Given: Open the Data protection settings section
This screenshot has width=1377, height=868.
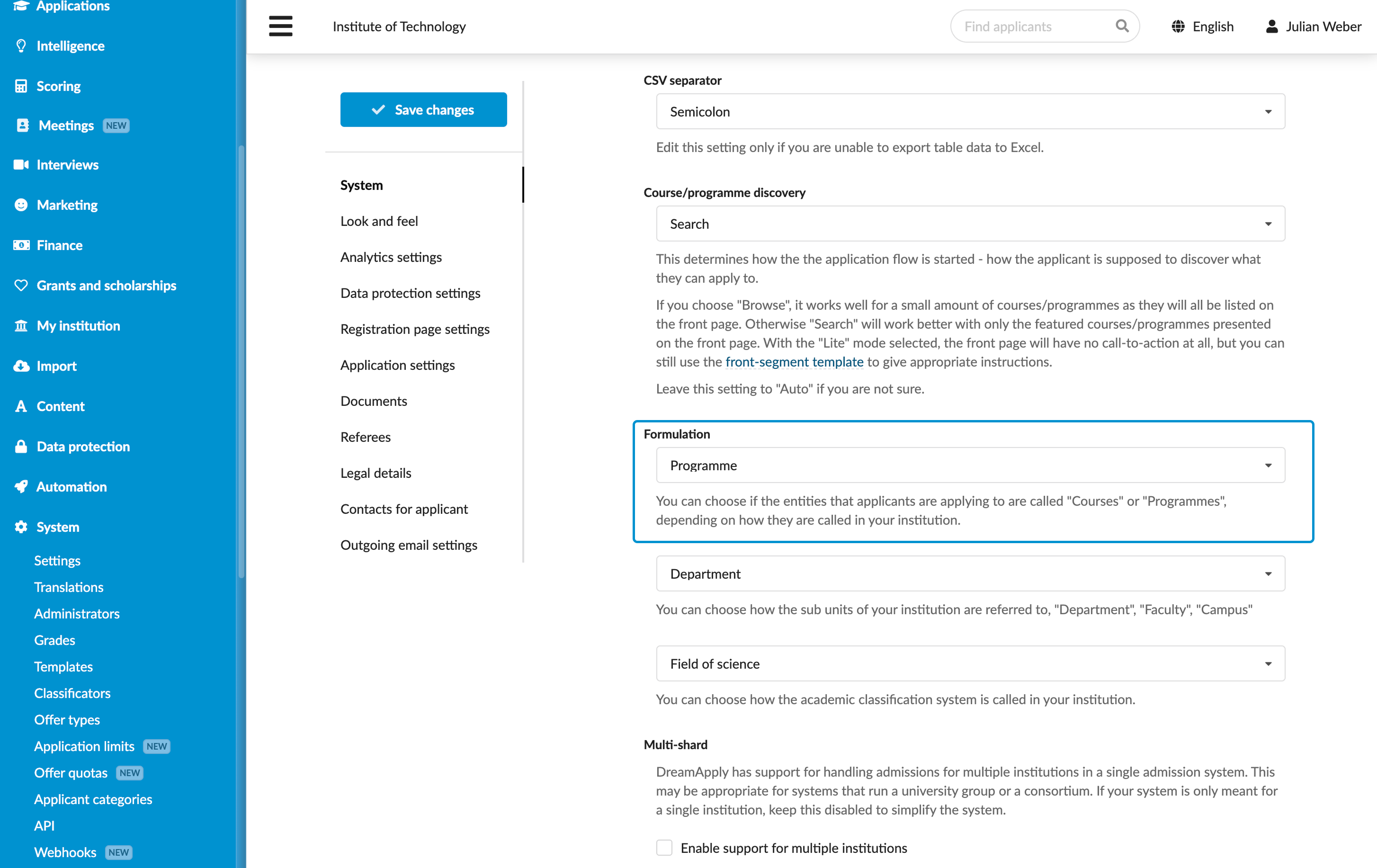Looking at the screenshot, I should click(x=410, y=293).
